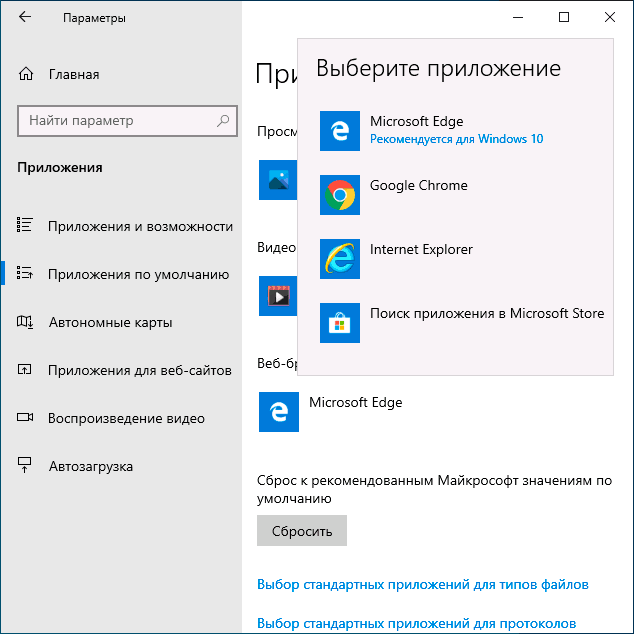The width and height of the screenshot is (634, 634).
Task: Select Google Chrome label in app chooser
Action: coord(418,185)
